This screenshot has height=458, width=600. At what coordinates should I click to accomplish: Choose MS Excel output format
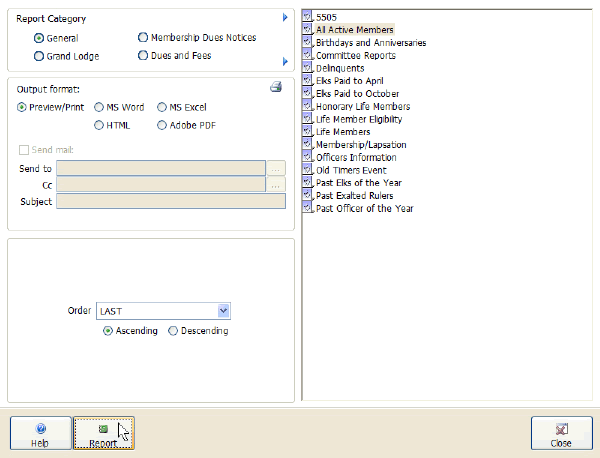coord(161,107)
